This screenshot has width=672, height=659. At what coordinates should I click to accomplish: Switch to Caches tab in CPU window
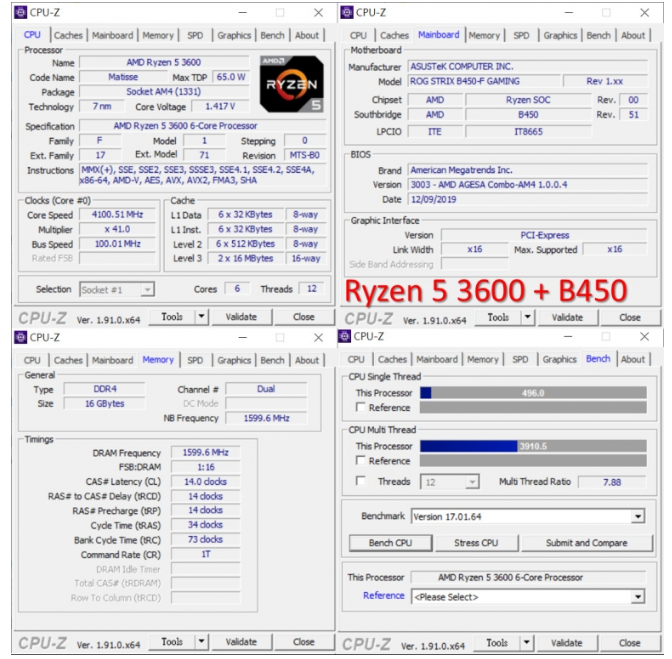pos(68,35)
